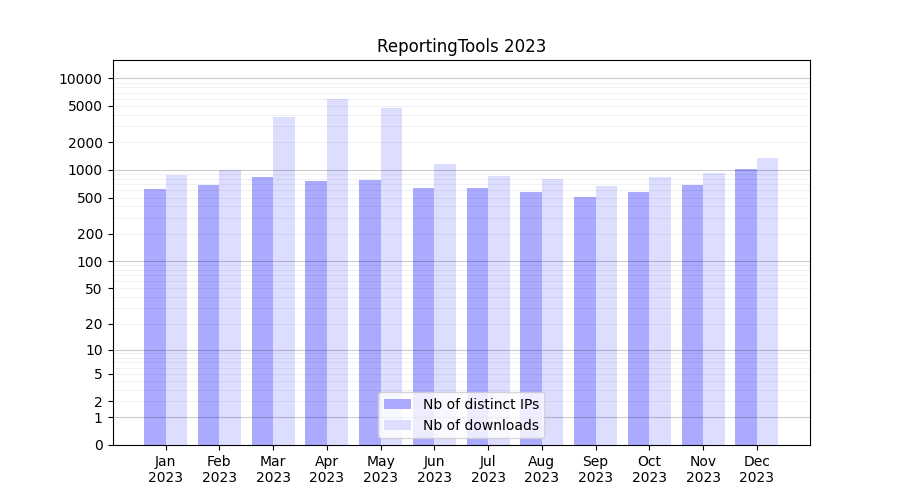The width and height of the screenshot is (900, 500).
Task: Select the January 2023 distinct IPs bar
Action: (x=155, y=317)
